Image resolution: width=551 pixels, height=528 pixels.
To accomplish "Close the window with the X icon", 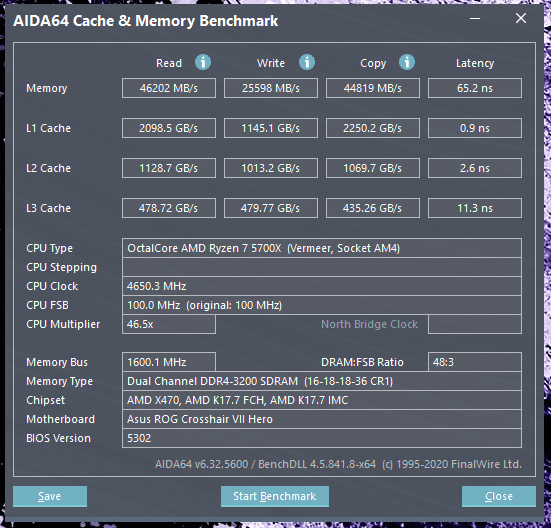I will click(x=521, y=18).
